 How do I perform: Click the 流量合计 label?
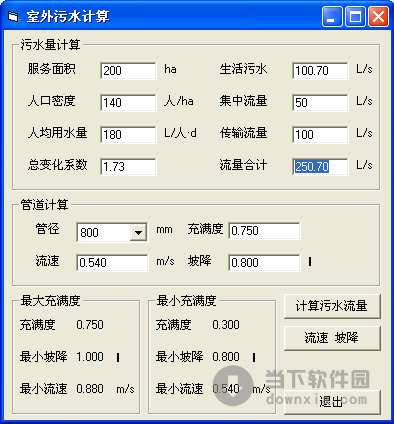coord(243,165)
